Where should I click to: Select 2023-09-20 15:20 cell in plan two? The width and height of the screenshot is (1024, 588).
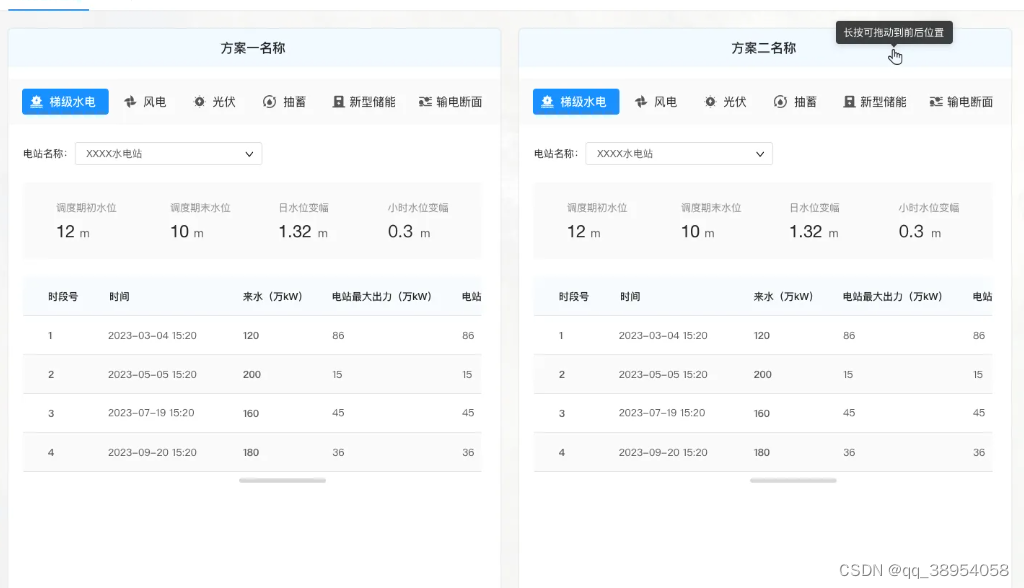(663, 452)
